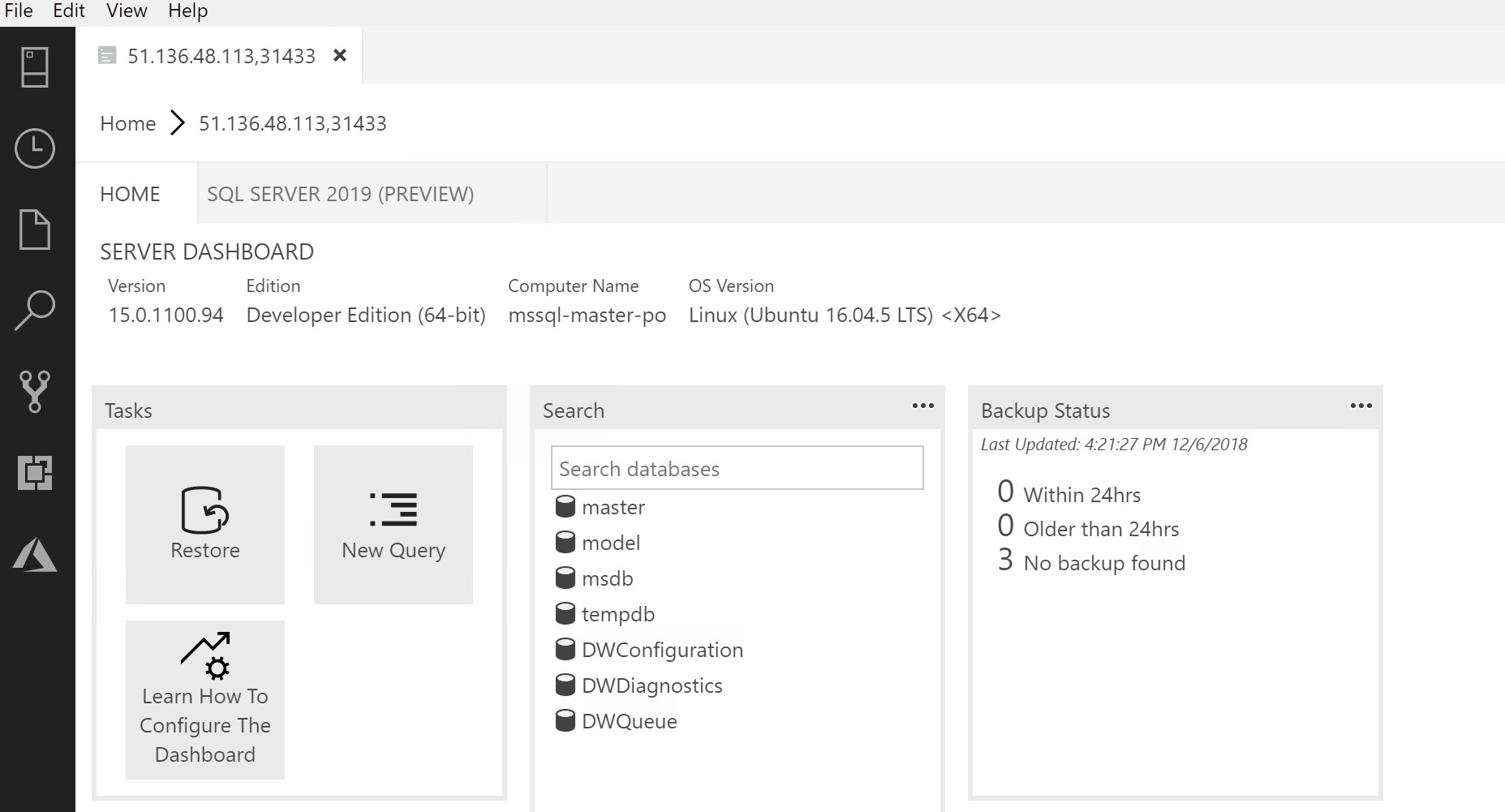
Task: Click the Restore task tile
Action: [x=205, y=524]
